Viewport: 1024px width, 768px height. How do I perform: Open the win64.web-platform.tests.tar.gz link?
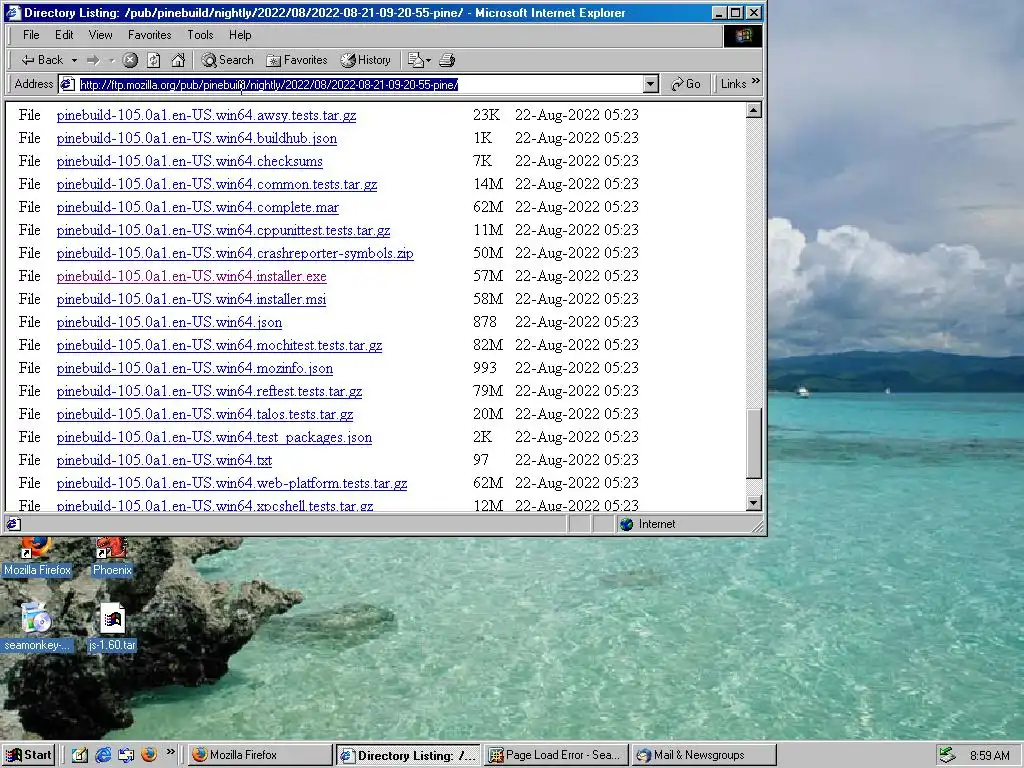[232, 483]
